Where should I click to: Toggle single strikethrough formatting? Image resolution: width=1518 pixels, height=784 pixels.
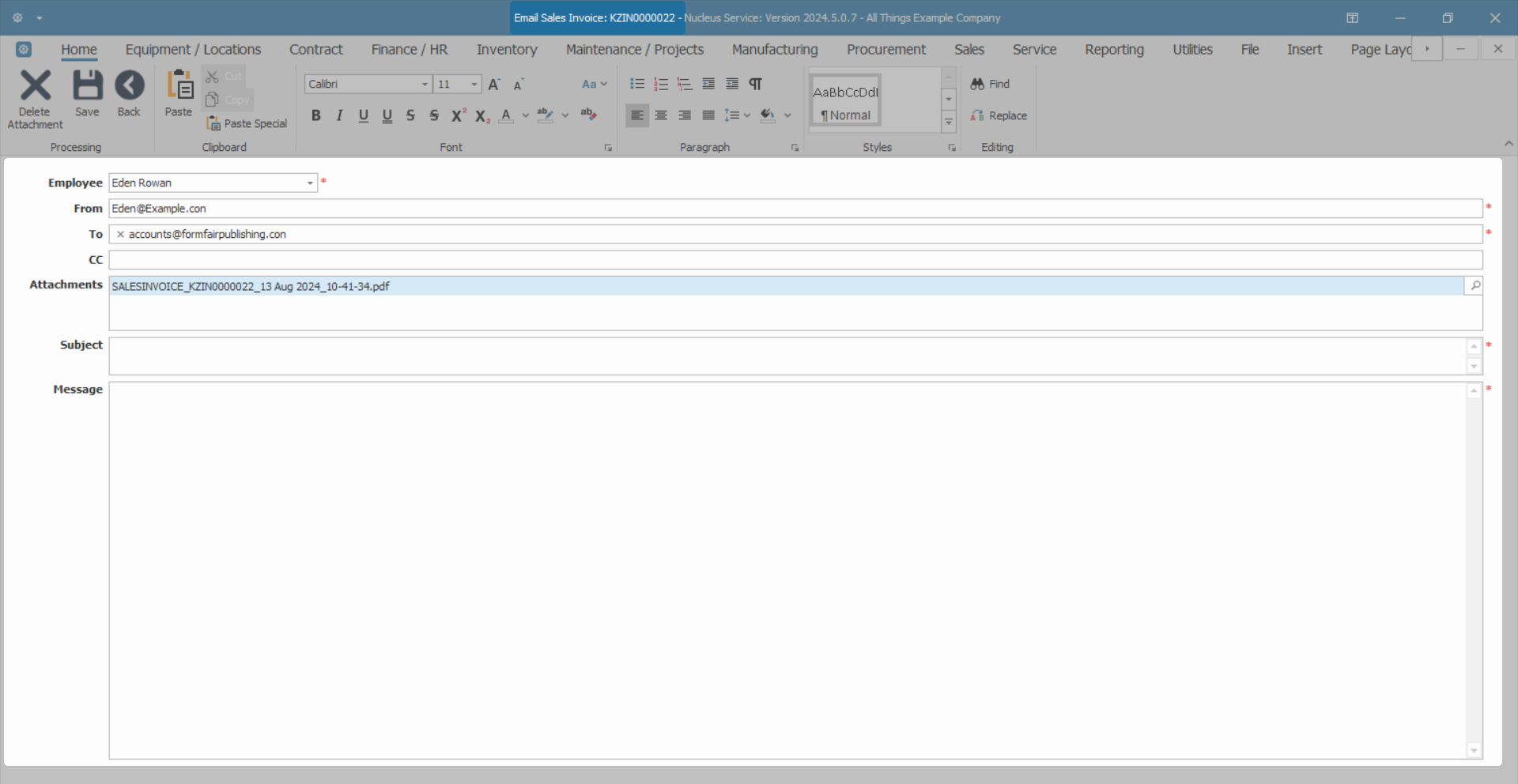(x=410, y=115)
